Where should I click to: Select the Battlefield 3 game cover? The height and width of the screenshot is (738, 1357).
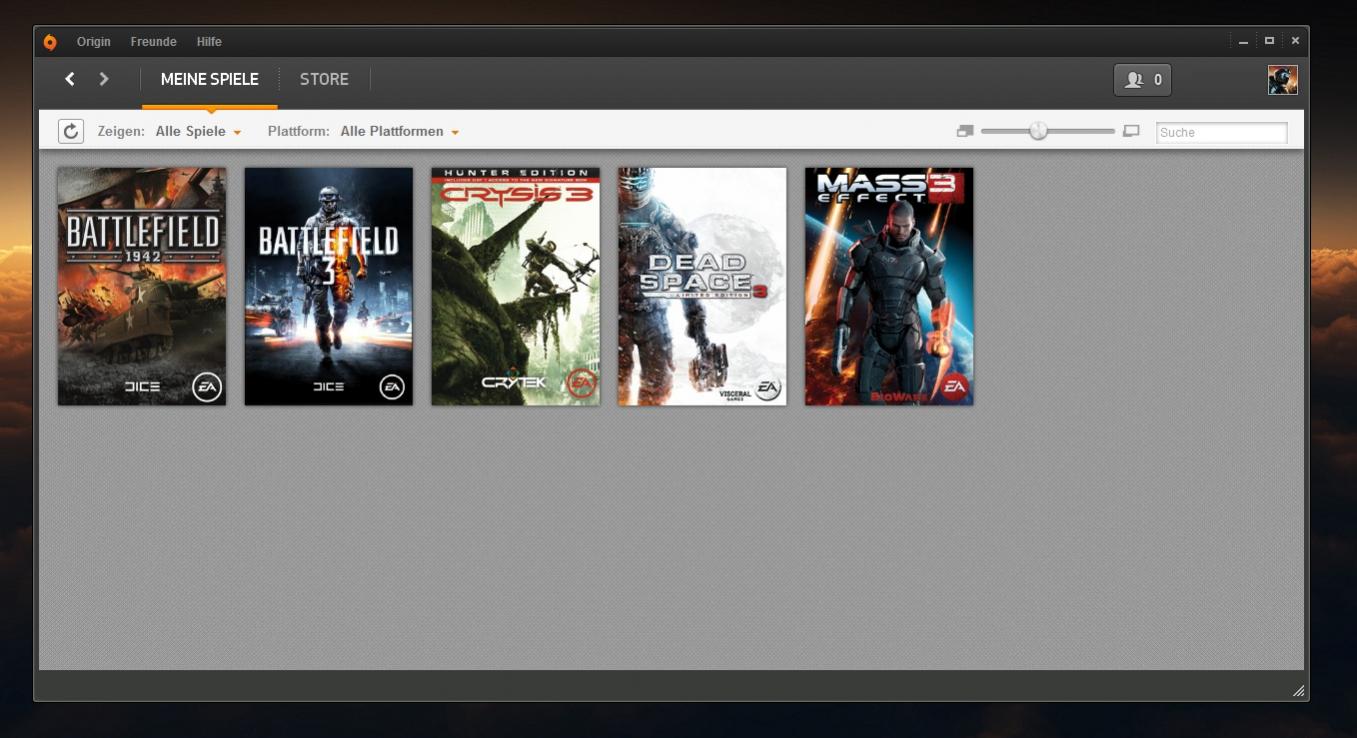point(329,286)
